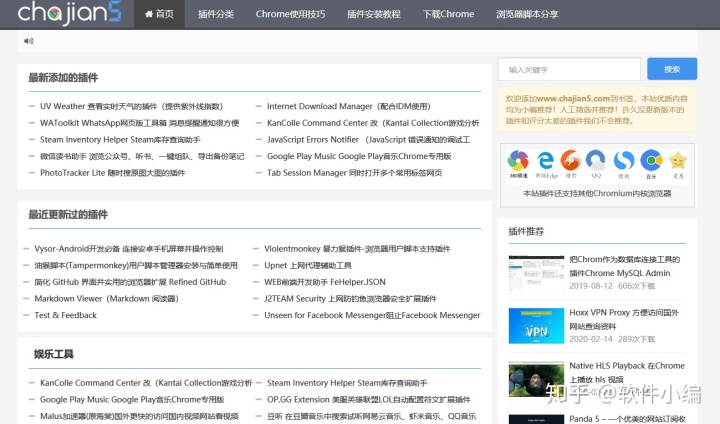Open the 下载Chrome nav item
This screenshot has width=720, height=424.
pos(448,14)
